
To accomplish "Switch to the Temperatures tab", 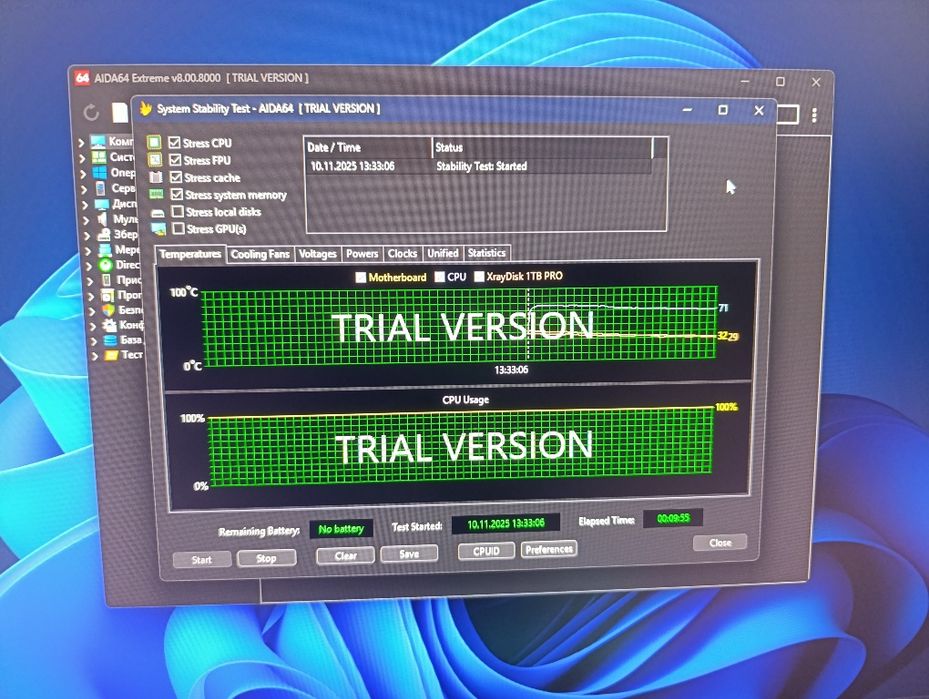I will pos(190,254).
